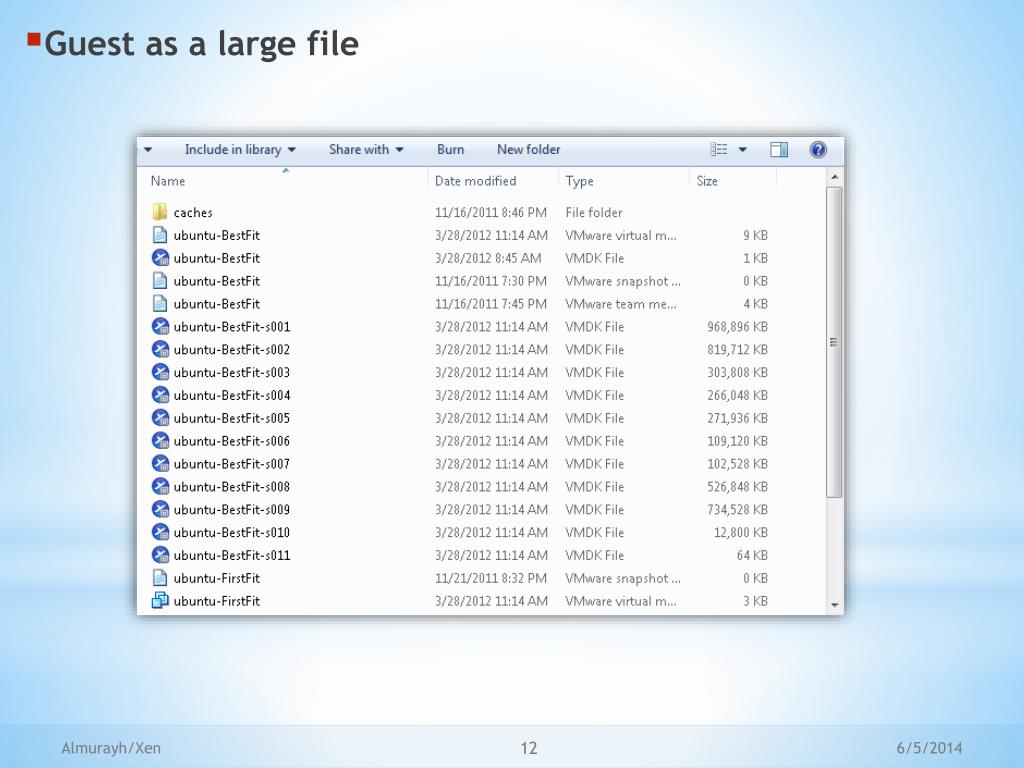Image resolution: width=1024 pixels, height=768 pixels.
Task: Click the Change your view icon
Action: tap(718, 150)
